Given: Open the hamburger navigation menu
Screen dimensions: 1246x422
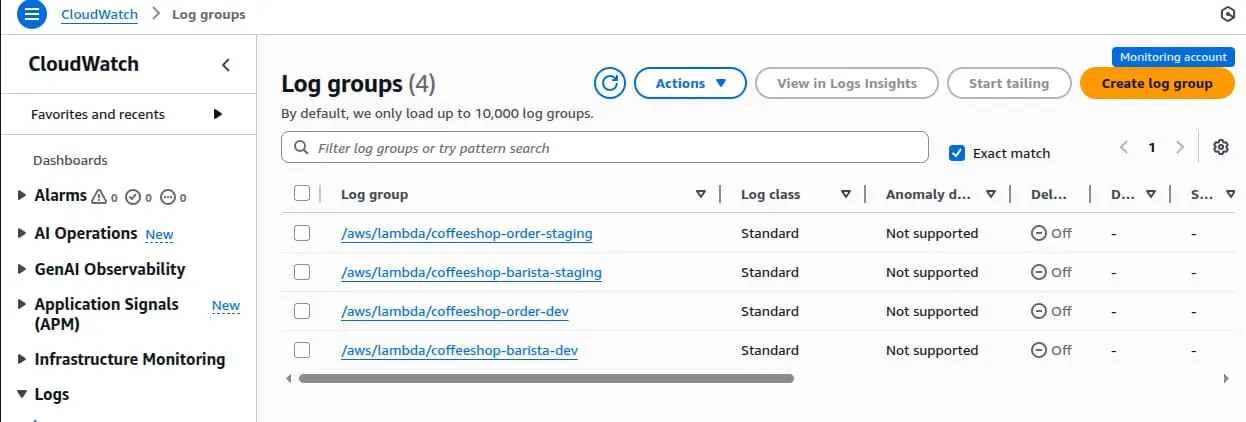Looking at the screenshot, I should click(33, 14).
